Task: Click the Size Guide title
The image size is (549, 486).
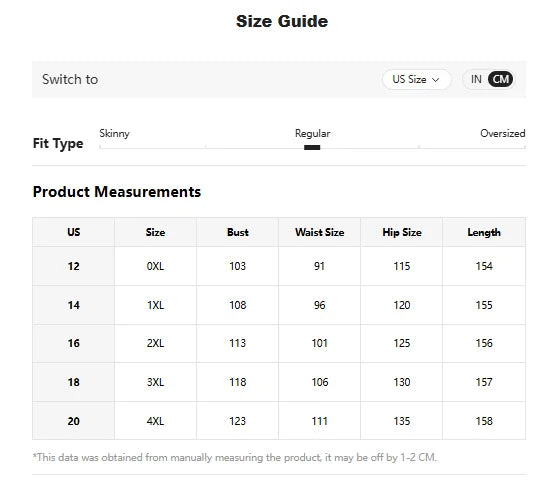Action: tap(282, 21)
